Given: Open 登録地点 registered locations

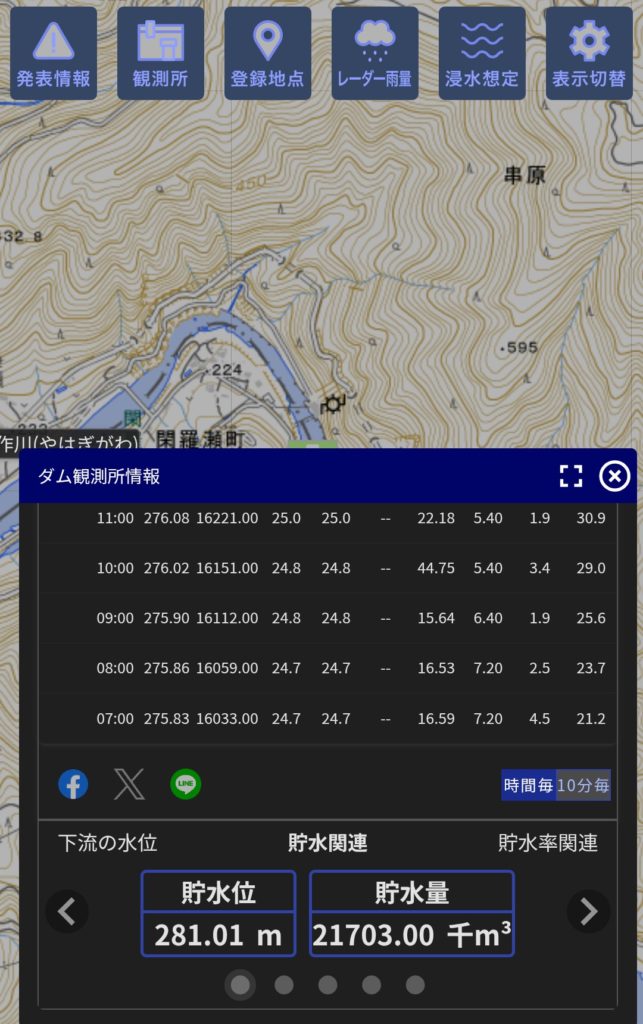Looking at the screenshot, I should point(267,54).
